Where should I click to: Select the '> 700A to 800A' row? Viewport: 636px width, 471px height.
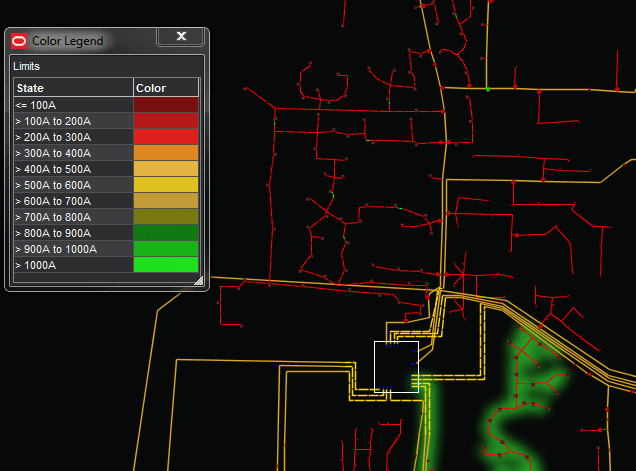click(106, 217)
